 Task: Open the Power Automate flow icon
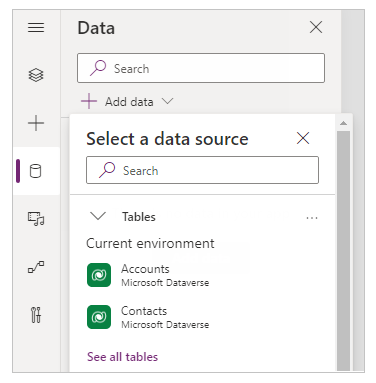36,267
